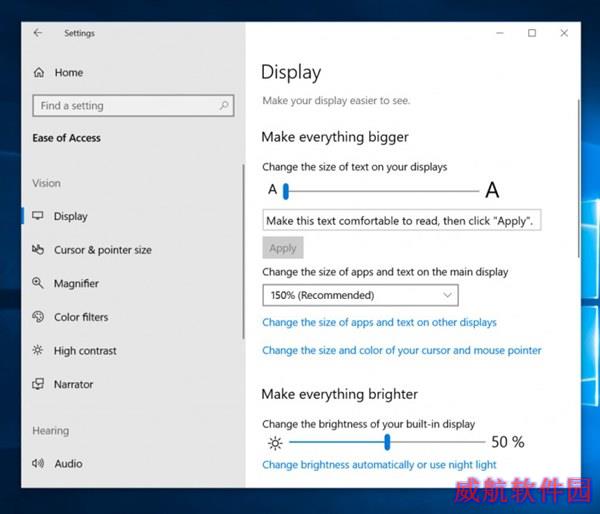The image size is (600, 514).
Task: Click the brightness slider handle
Action: pos(387,442)
